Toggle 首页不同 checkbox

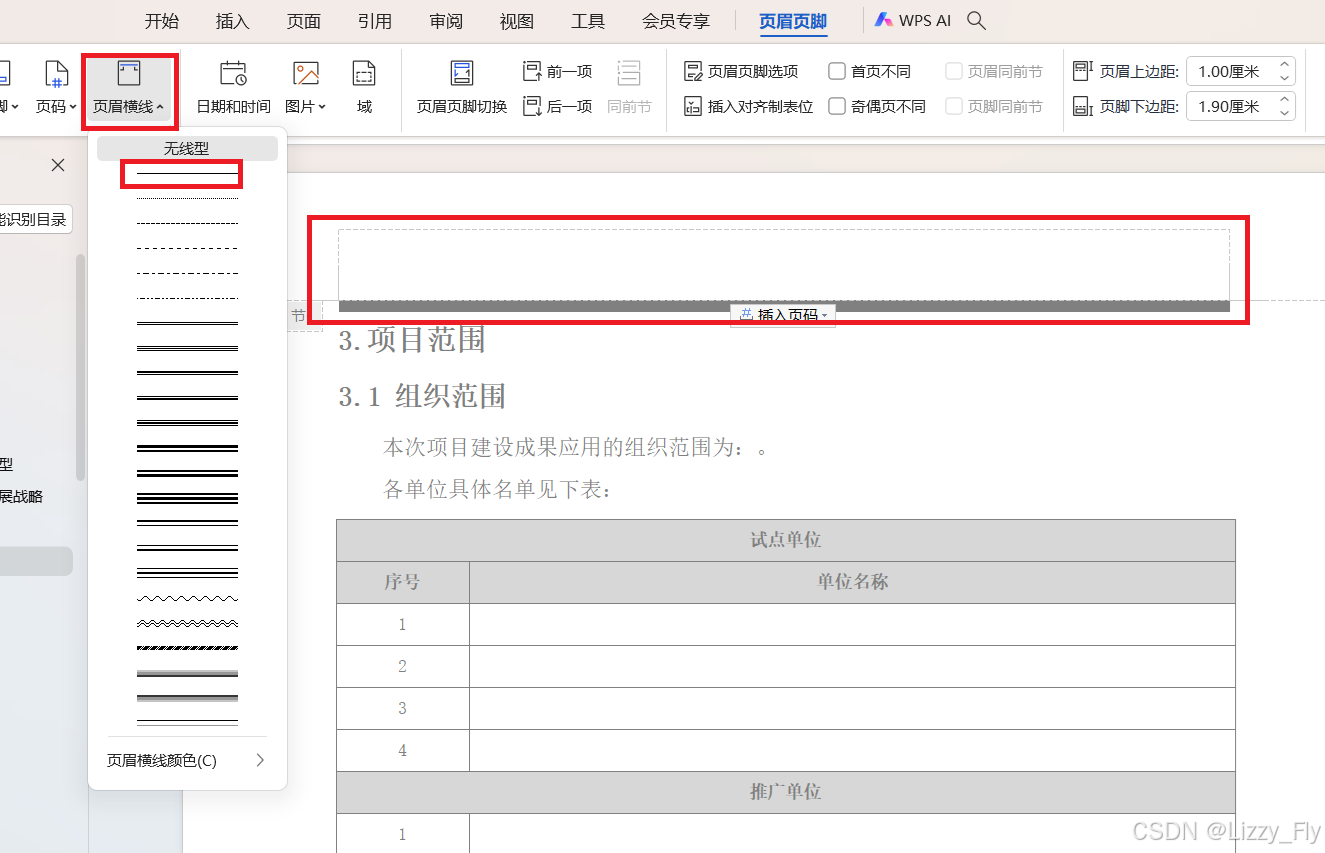pyautogui.click(x=837, y=71)
